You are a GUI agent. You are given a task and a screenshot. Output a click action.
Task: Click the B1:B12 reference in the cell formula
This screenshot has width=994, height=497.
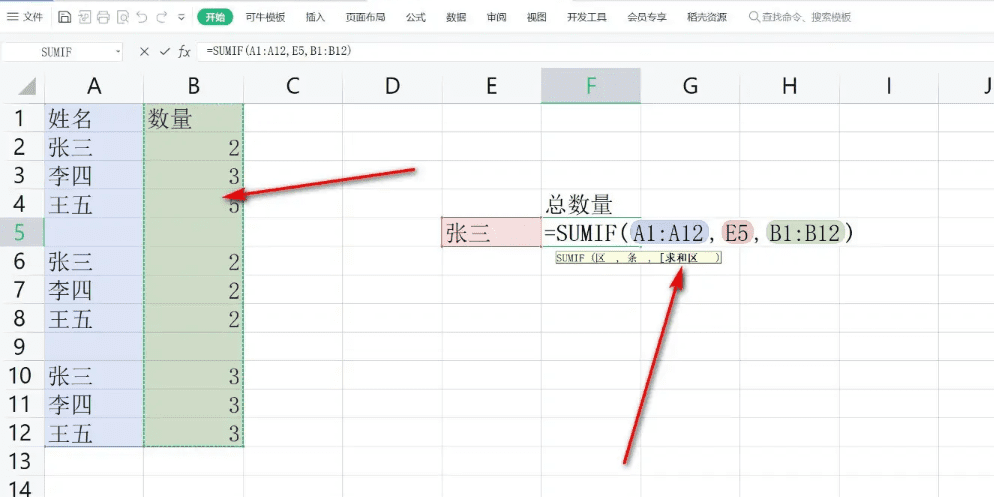[806, 233]
